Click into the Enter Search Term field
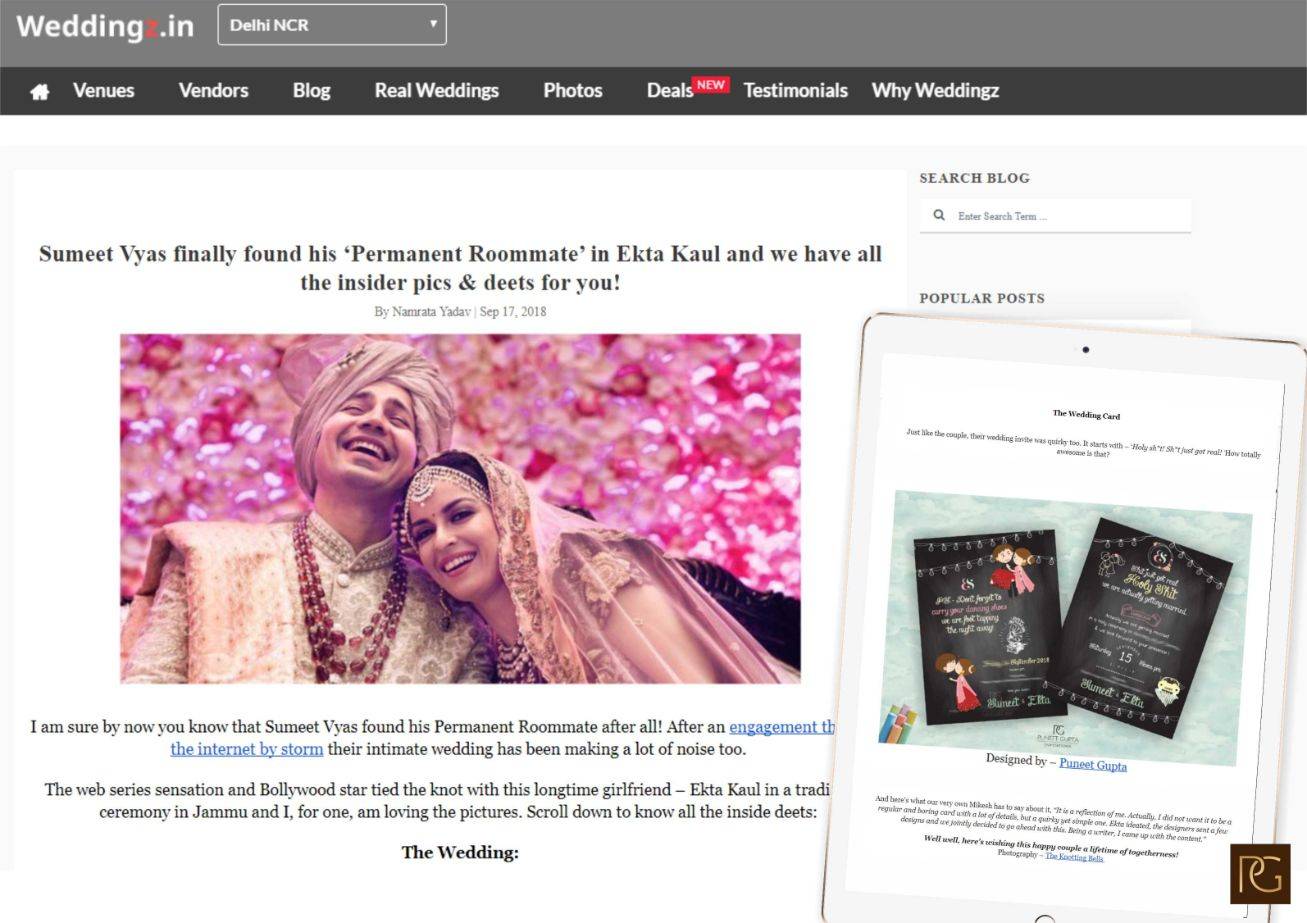1307x923 pixels. pyautogui.click(x=1065, y=216)
